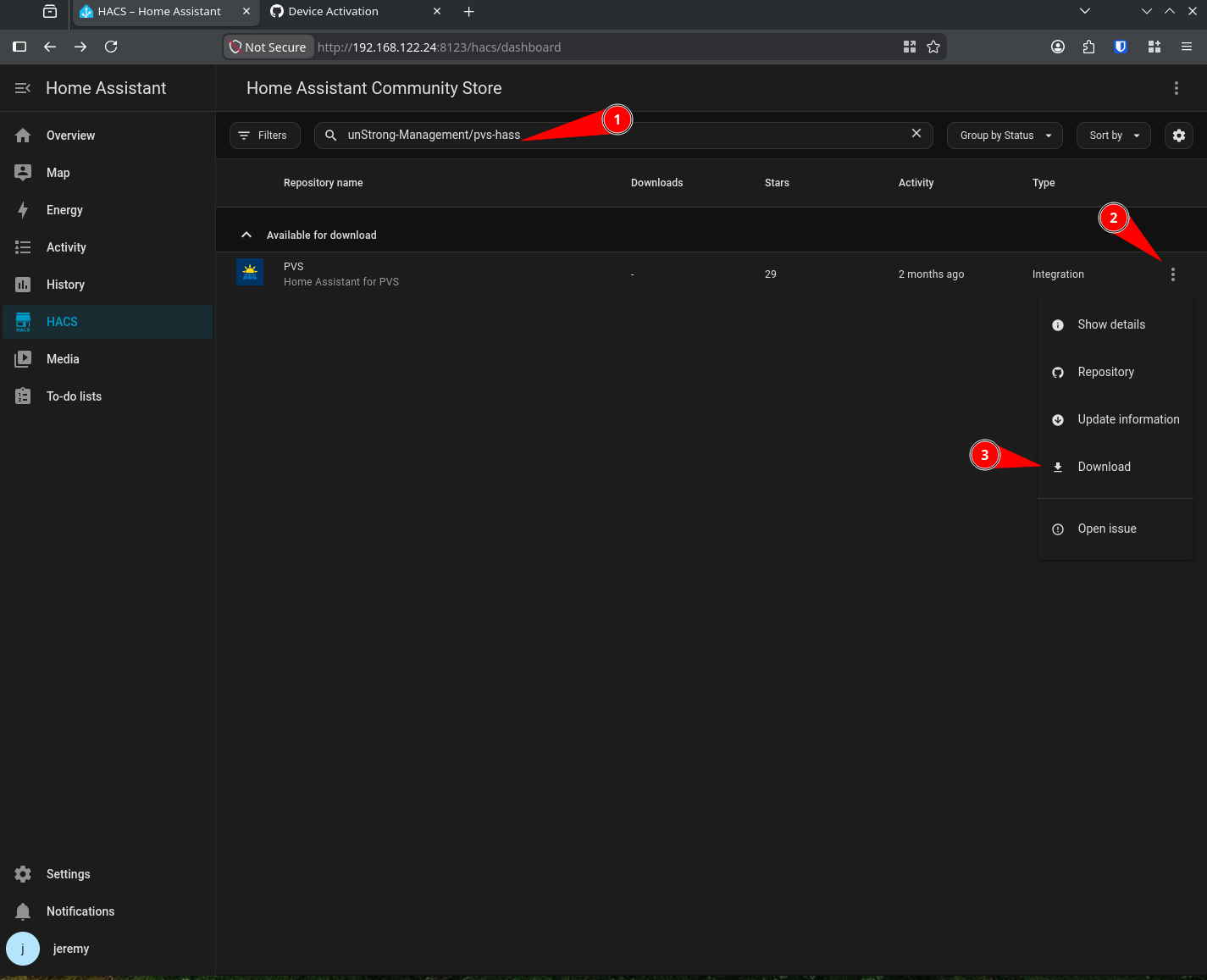Open the table settings gear

click(x=1179, y=136)
